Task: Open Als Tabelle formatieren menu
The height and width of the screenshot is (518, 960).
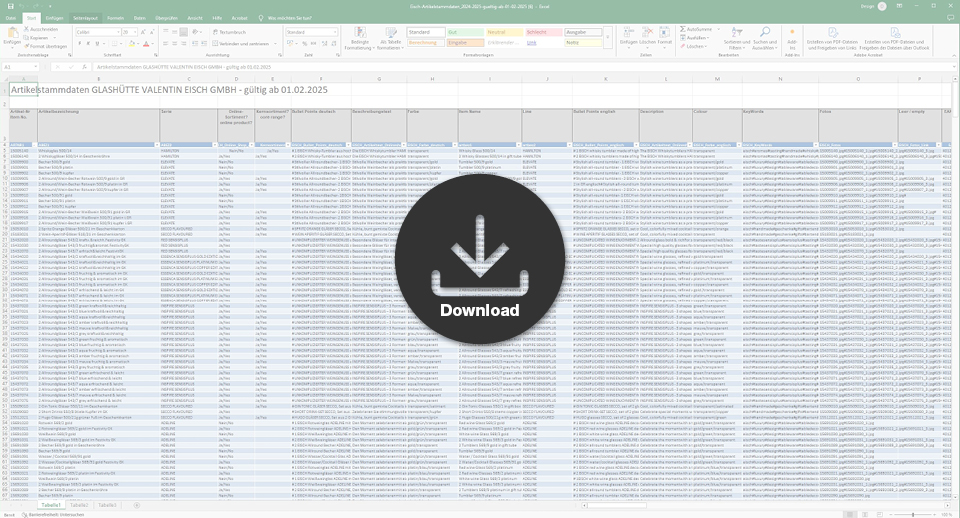Action: 390,38
